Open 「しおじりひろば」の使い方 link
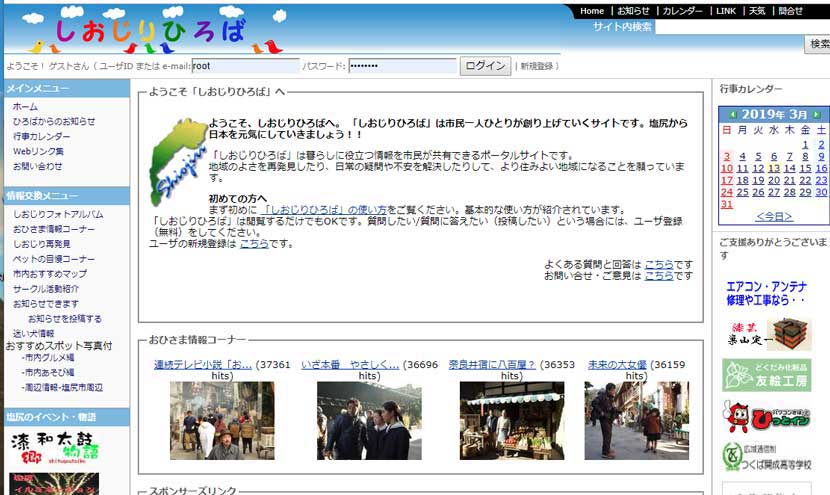 coord(324,210)
